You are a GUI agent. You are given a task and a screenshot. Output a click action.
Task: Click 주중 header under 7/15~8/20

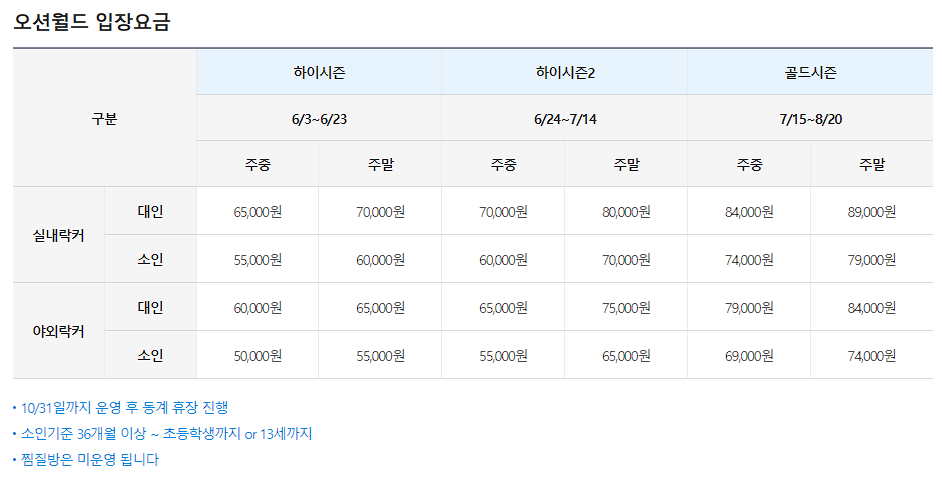pos(749,164)
